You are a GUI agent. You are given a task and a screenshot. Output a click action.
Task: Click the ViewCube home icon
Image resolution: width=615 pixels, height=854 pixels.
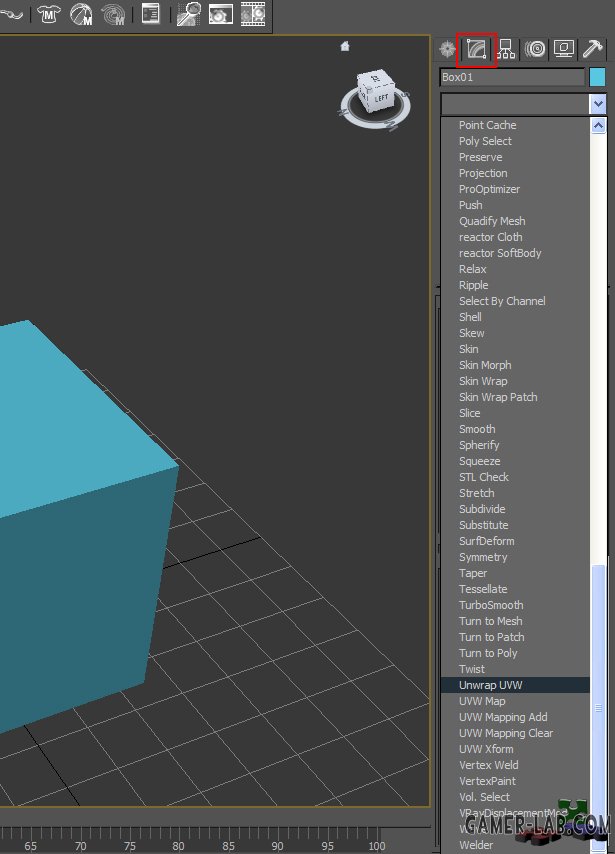[345, 46]
